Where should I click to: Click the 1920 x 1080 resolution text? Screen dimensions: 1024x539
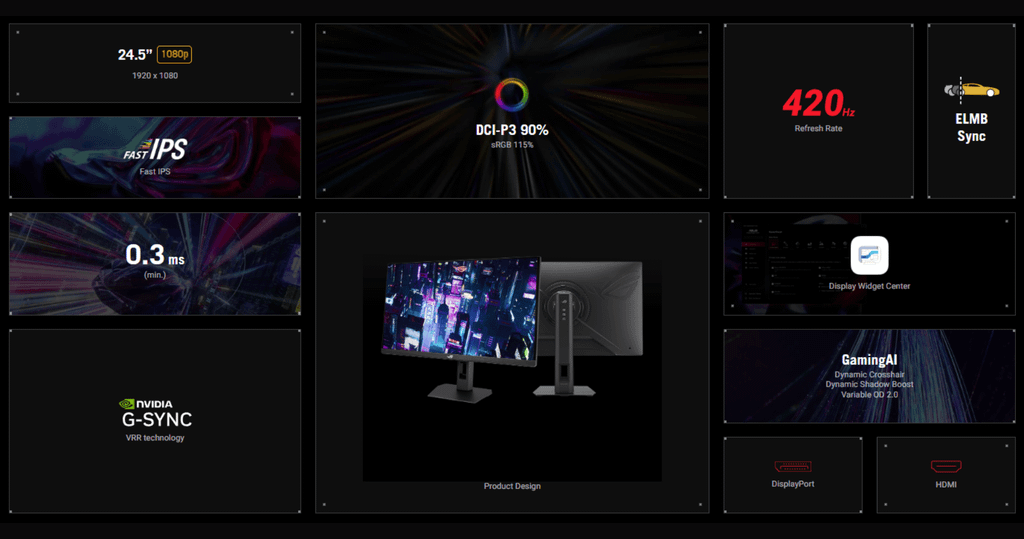point(155,76)
